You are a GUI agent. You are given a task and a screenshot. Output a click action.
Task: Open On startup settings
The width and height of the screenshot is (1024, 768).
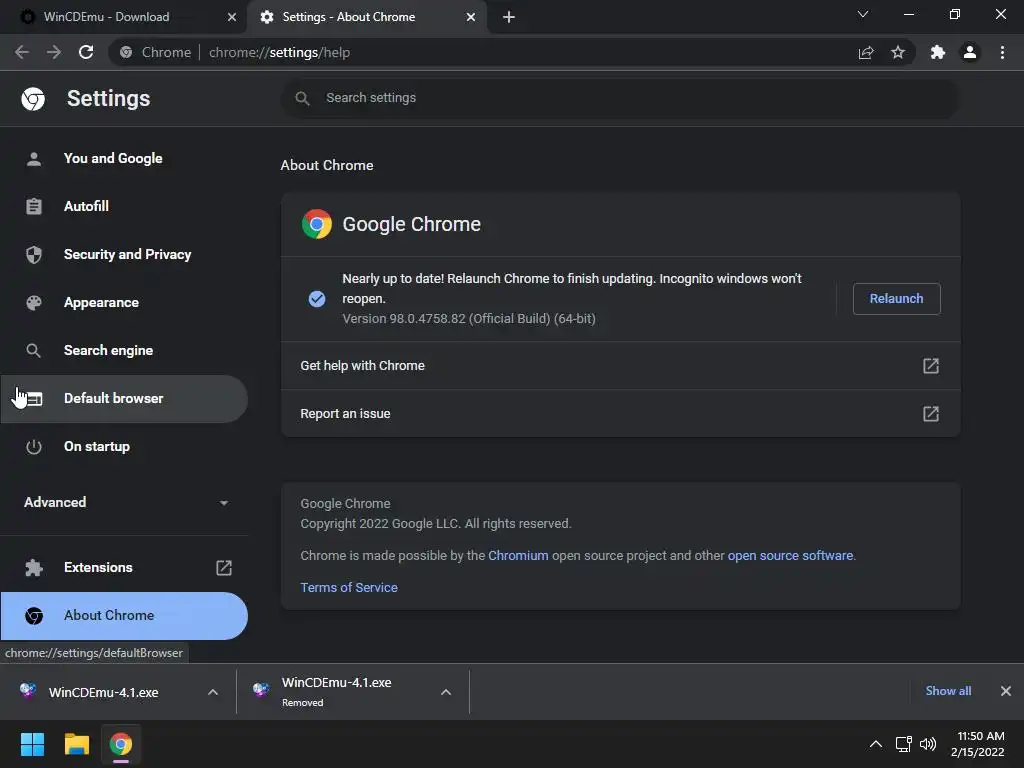tap(124, 447)
